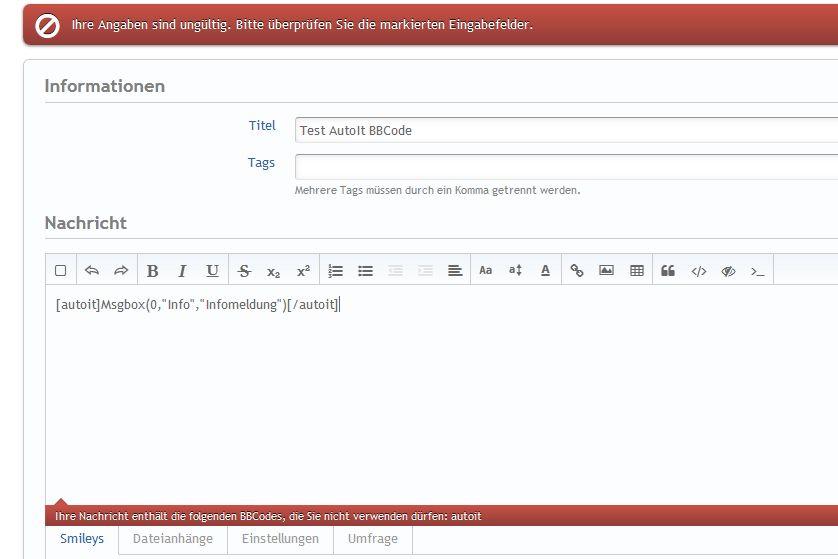Apply bold formatting

coord(152,270)
